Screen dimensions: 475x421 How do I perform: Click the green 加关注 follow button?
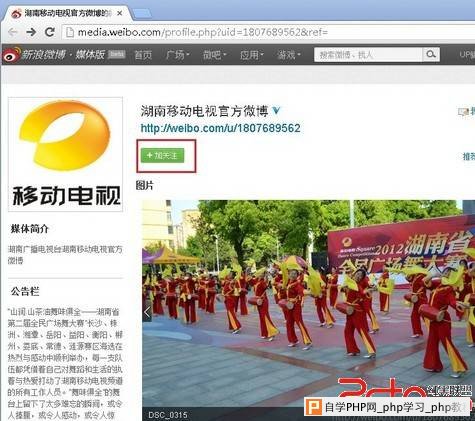point(162,156)
